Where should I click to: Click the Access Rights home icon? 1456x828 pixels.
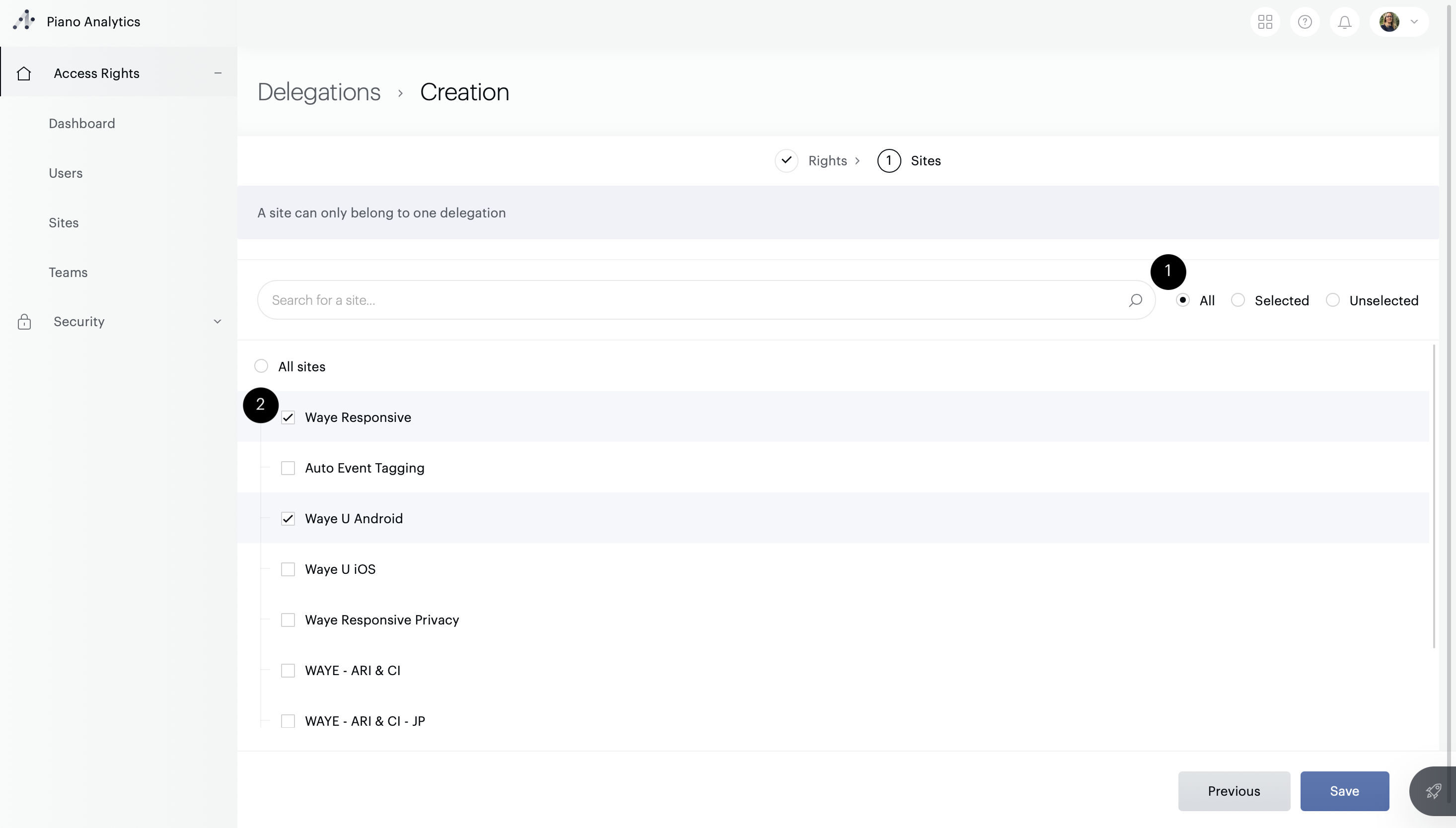pos(24,73)
